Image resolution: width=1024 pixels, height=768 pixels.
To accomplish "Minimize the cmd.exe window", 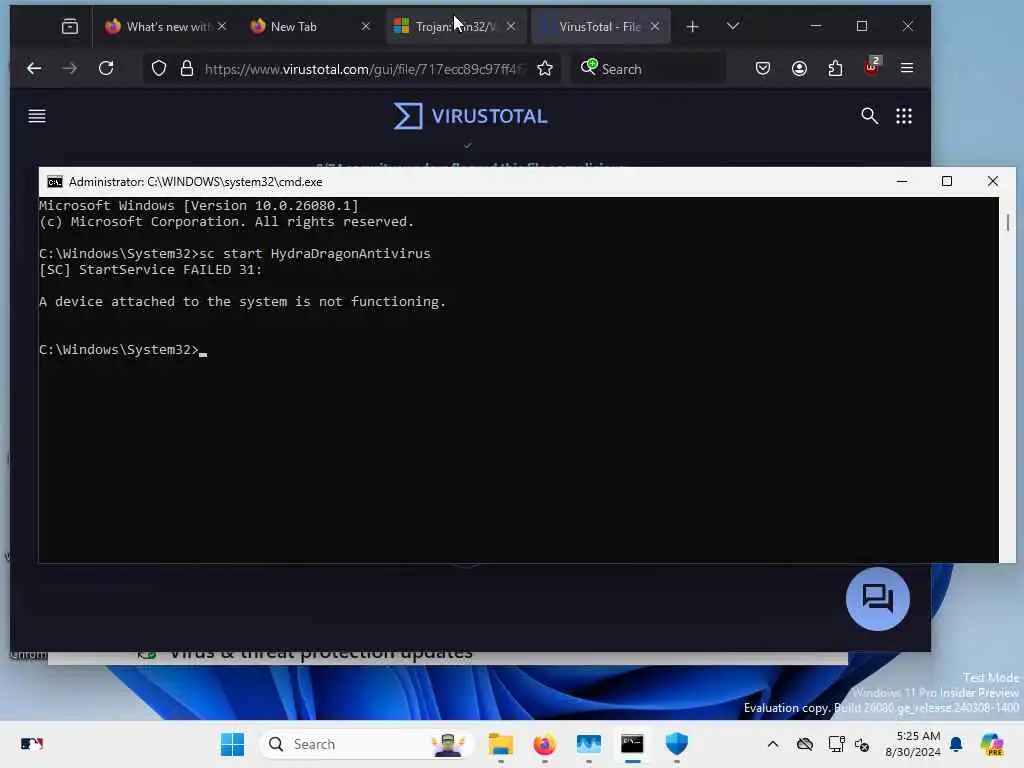I will pyautogui.click(x=902, y=182).
